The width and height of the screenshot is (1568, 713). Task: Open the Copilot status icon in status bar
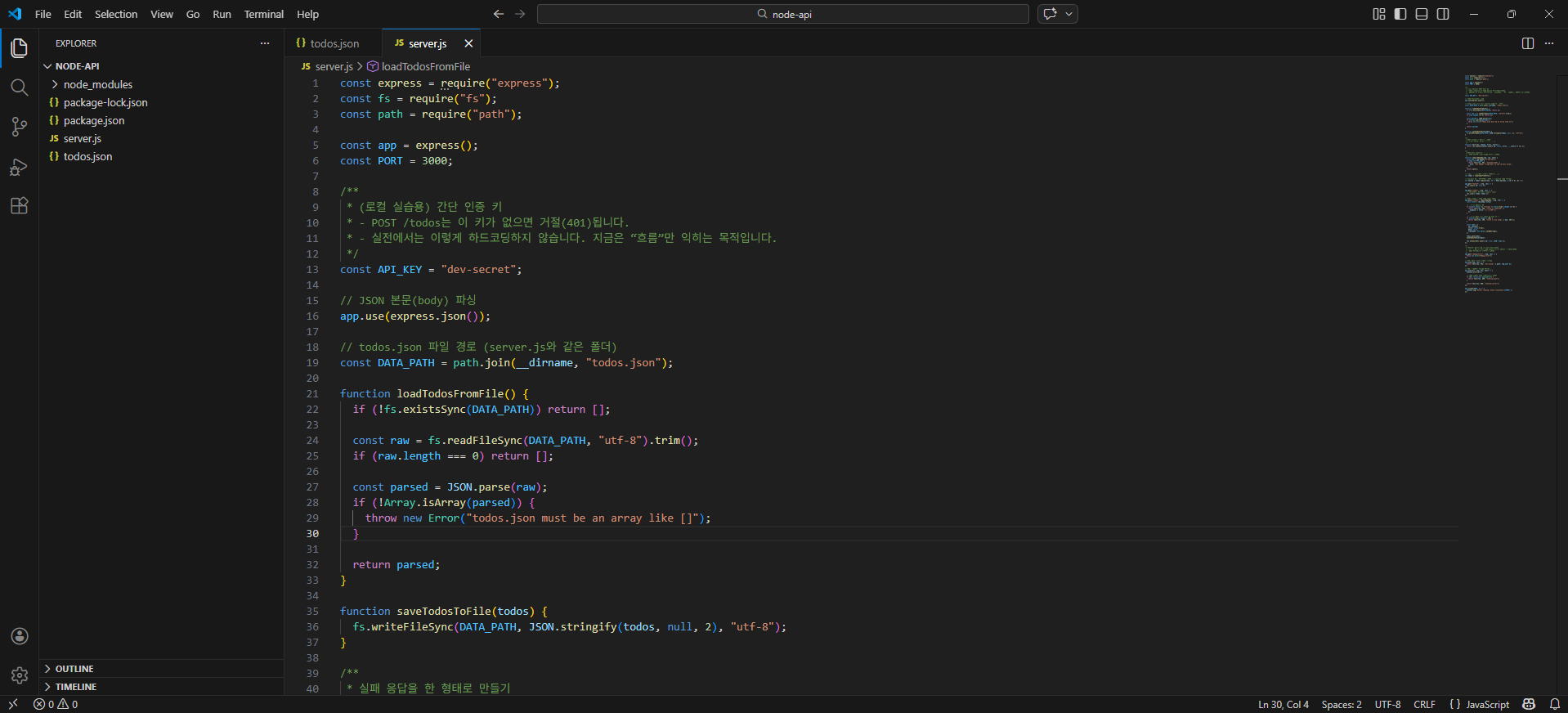[x=1529, y=704]
